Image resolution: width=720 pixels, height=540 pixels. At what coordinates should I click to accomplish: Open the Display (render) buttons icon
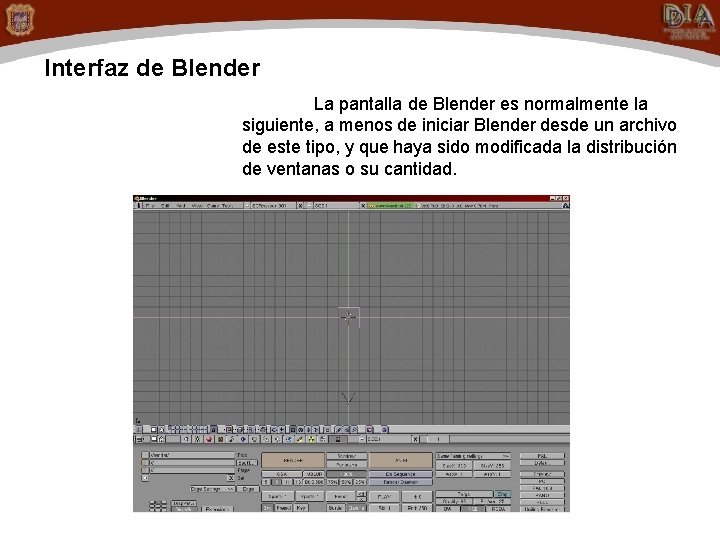click(x=338, y=439)
